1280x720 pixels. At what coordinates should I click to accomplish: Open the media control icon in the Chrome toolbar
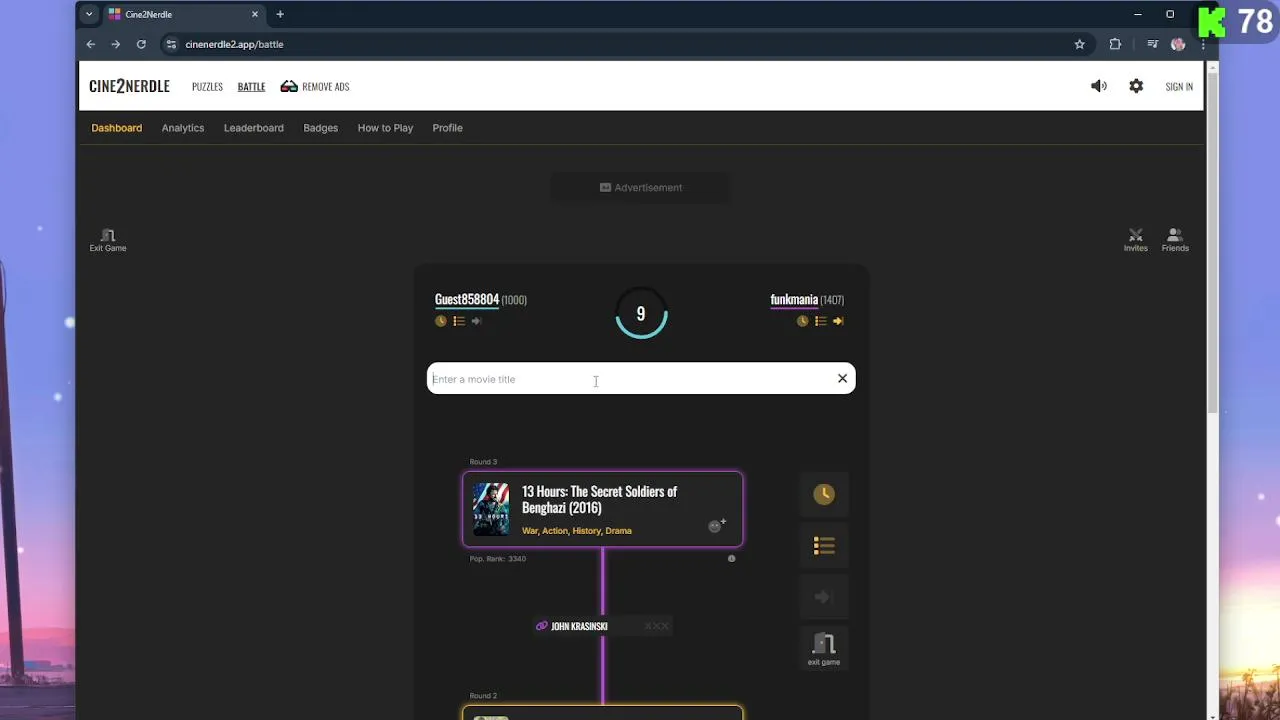[x=1153, y=44]
